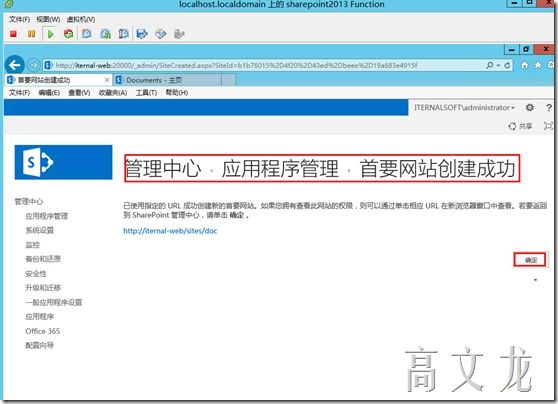Open 监控 in the left navigation
This screenshot has height=404, width=558.
pos(32,245)
